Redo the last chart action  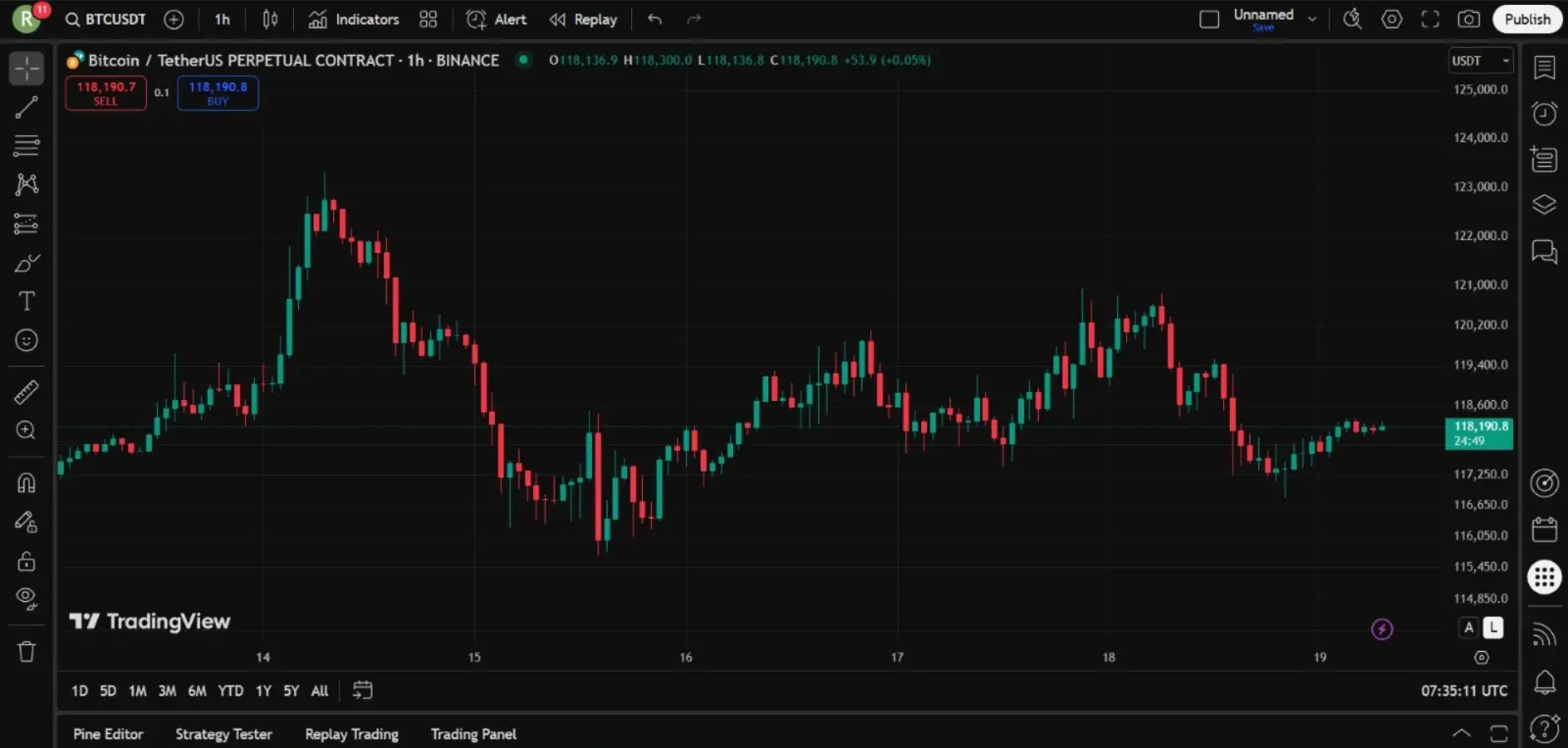click(694, 20)
